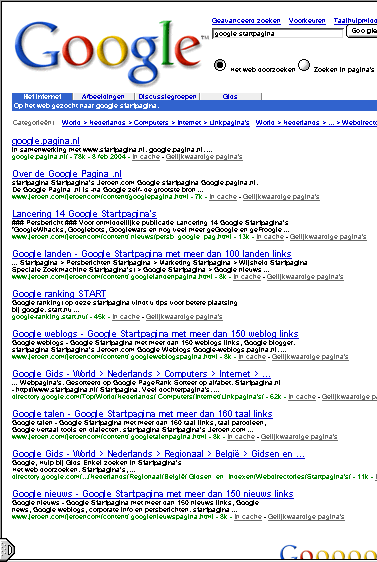Viewport: 377px width, 562px height.
Task: Open 'In cache' for Over de Google Pagina
Action: point(223,197)
